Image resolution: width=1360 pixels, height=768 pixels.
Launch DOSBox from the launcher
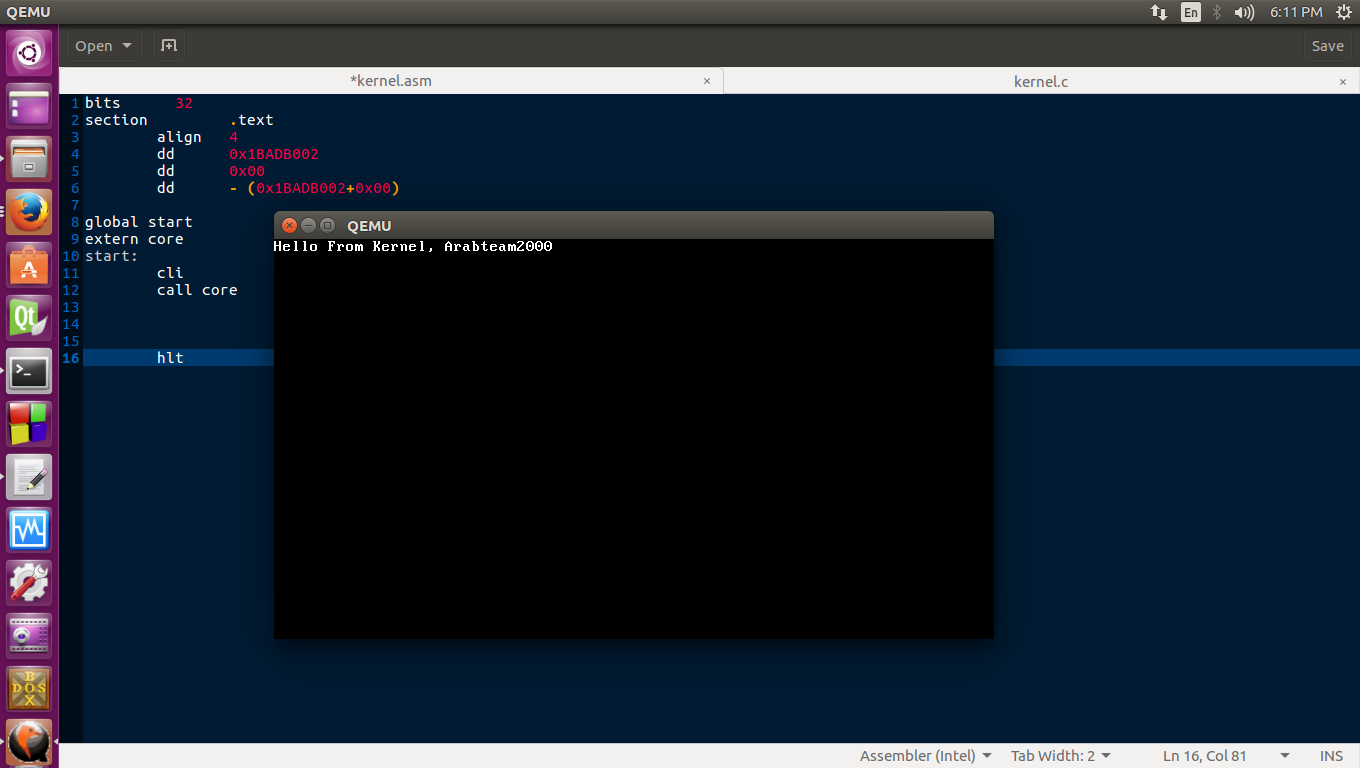coord(29,690)
